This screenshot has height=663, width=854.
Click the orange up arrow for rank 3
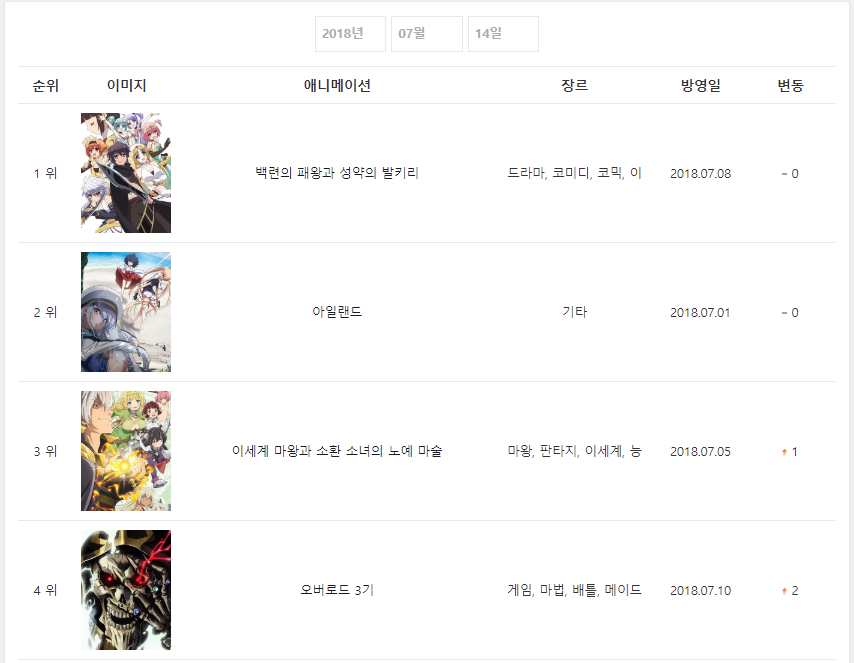click(x=784, y=452)
